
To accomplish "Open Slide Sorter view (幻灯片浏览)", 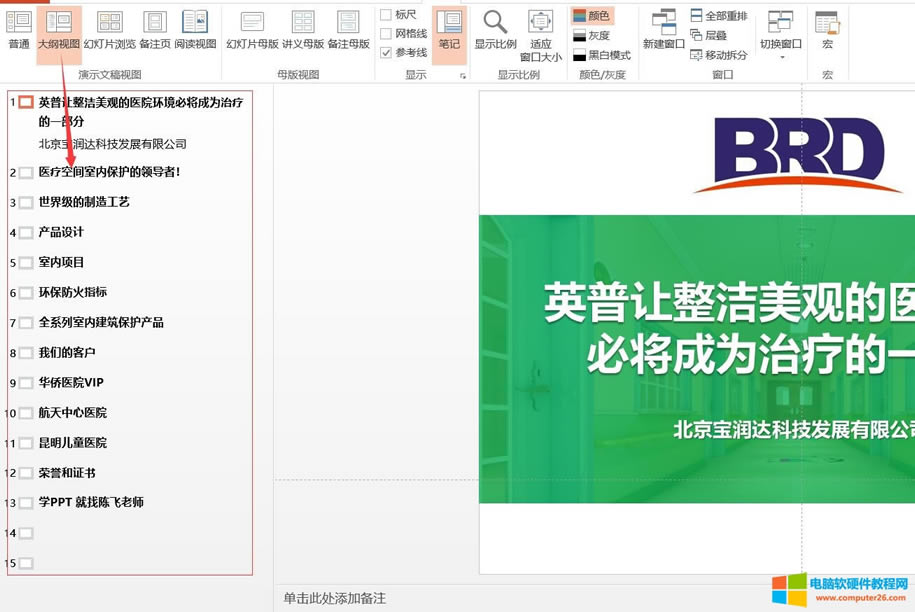I will click(110, 28).
